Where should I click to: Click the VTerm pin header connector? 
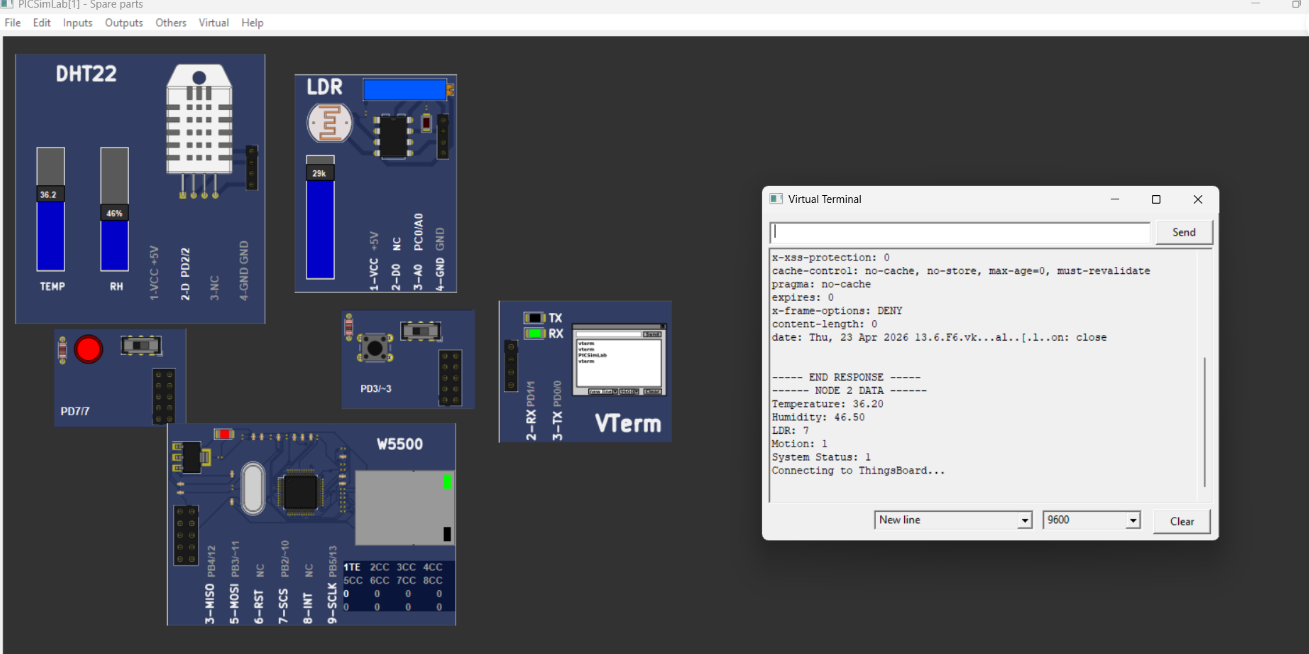[x=512, y=365]
